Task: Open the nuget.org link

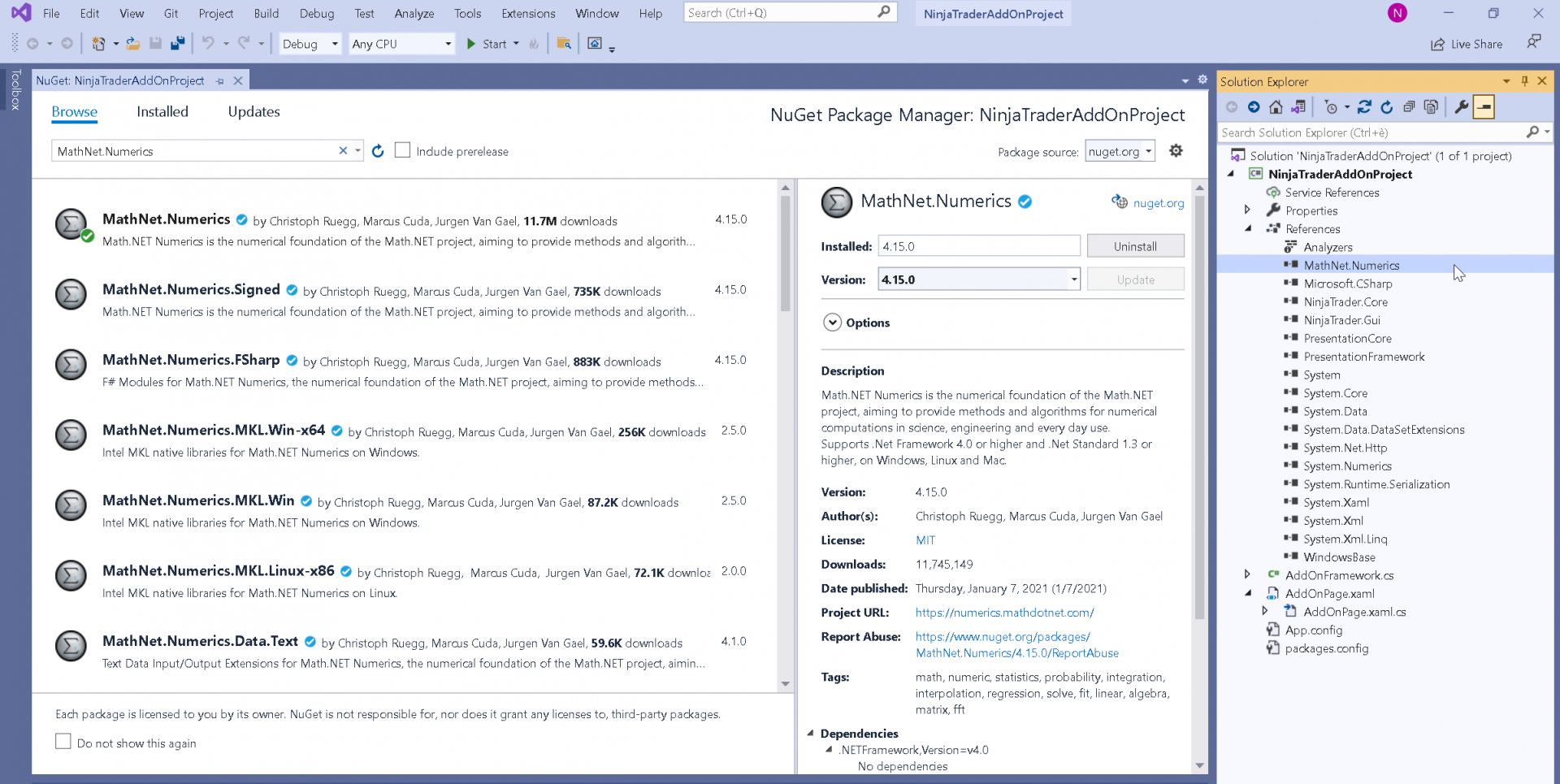Action: pyautogui.click(x=1159, y=203)
